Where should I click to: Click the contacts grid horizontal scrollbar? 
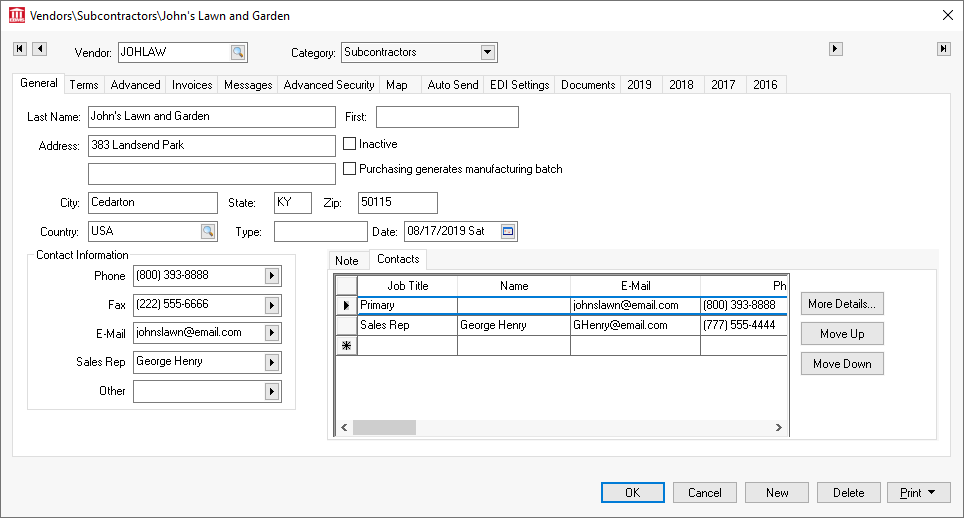coord(559,428)
